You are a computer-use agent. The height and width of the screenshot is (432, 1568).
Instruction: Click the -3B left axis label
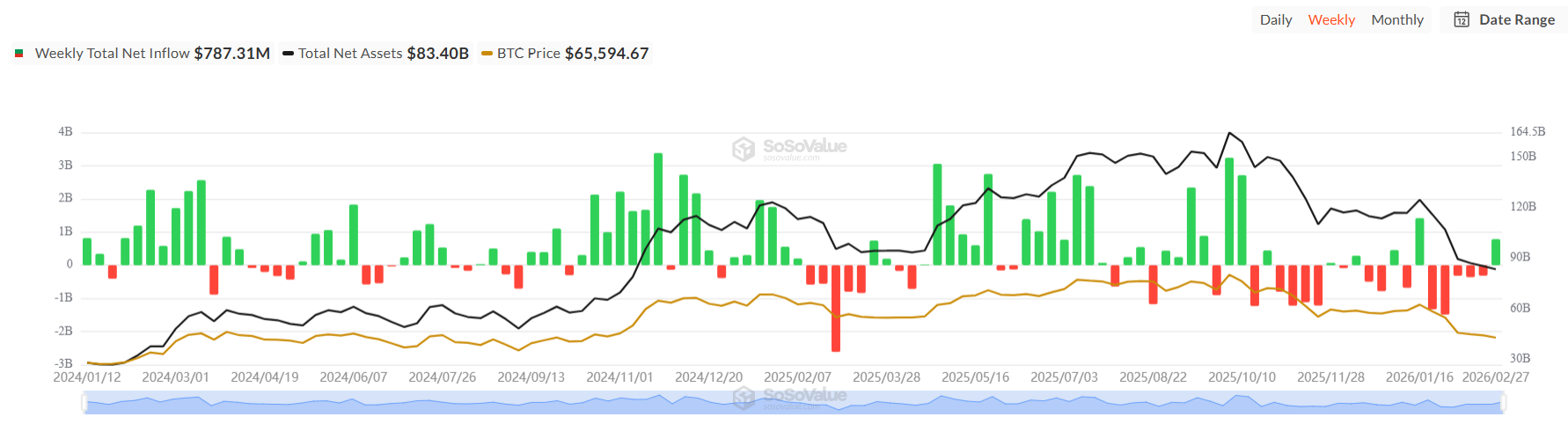[63, 363]
